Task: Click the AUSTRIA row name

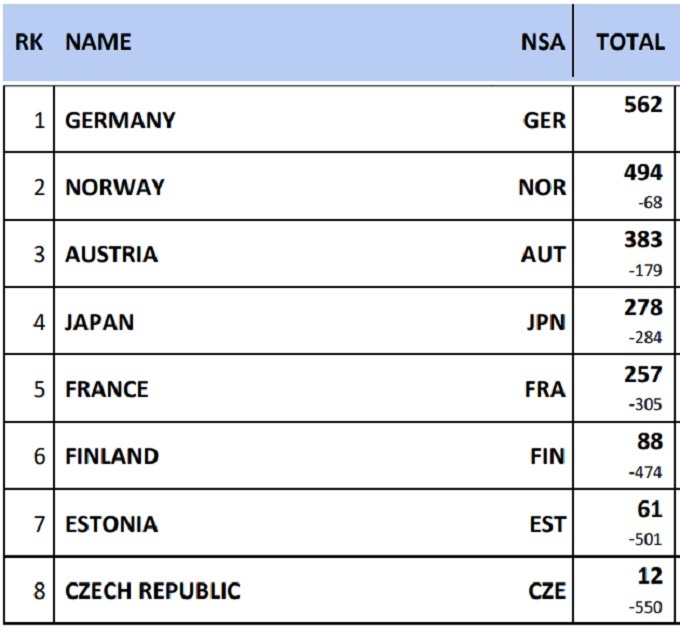Action: pos(111,254)
